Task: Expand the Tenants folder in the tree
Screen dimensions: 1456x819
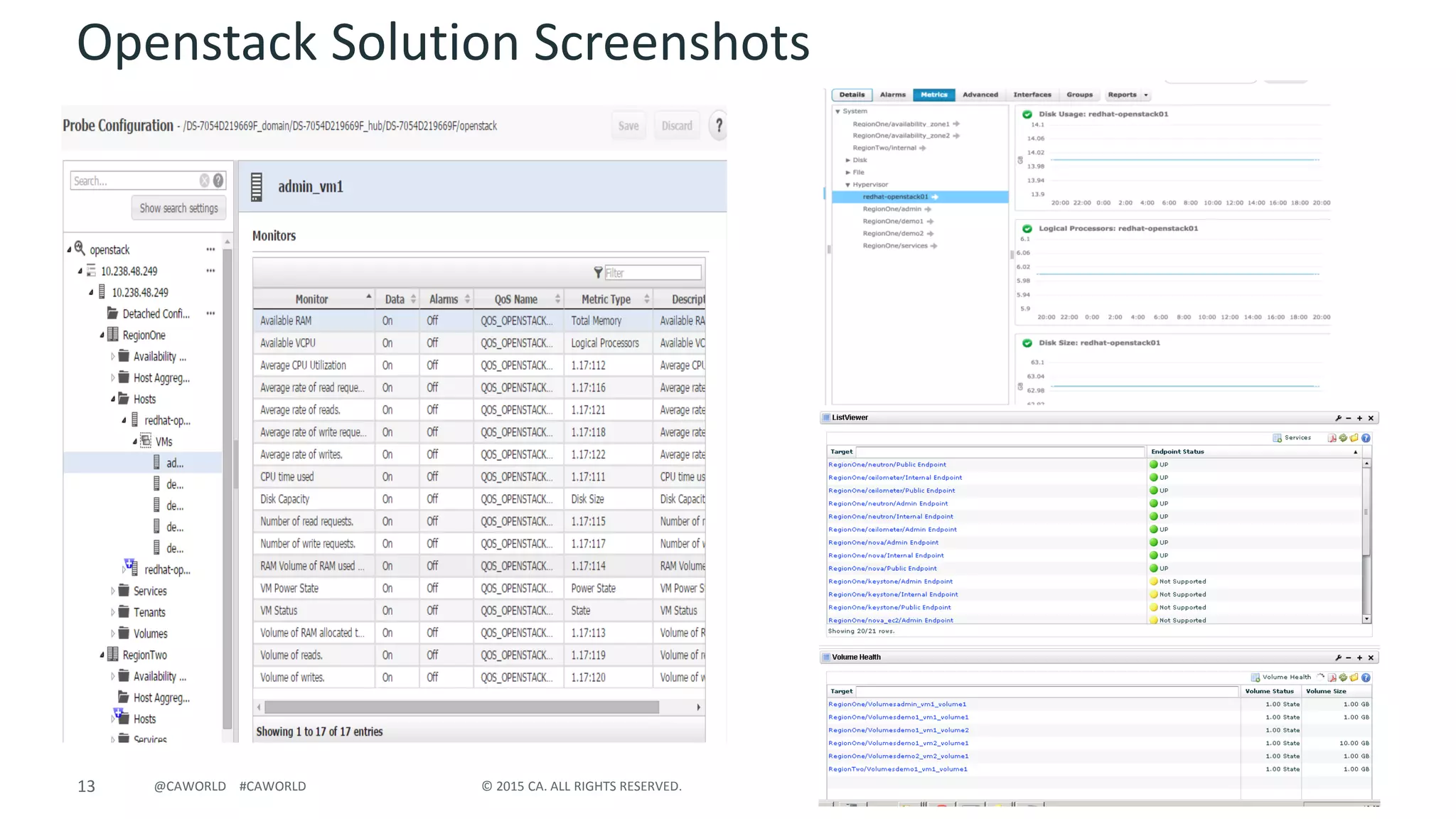Action: pyautogui.click(x=112, y=612)
